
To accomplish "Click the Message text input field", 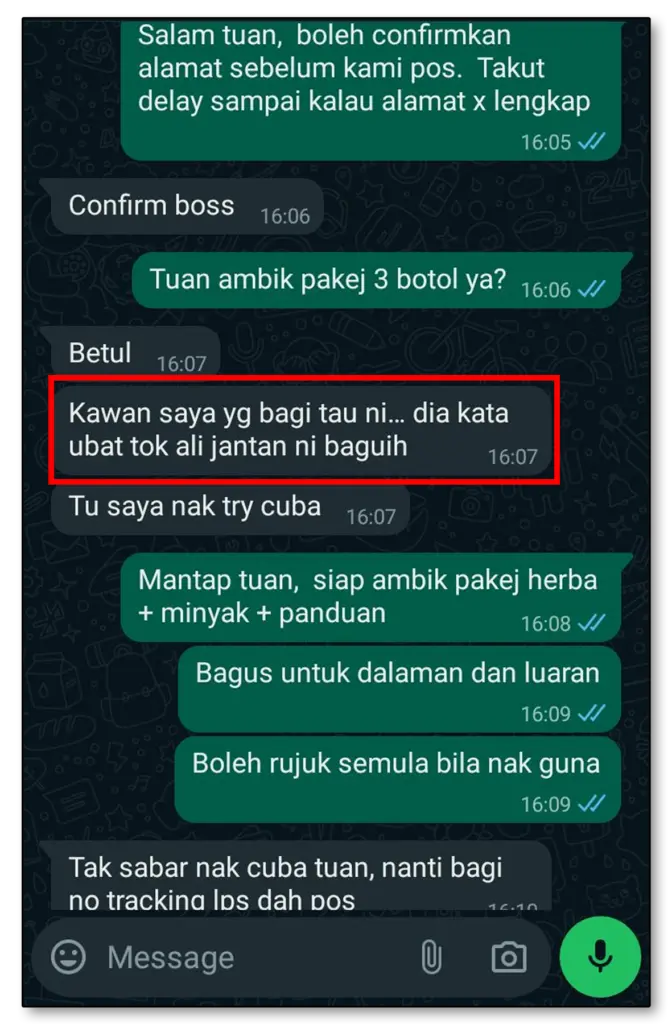I will click(x=255, y=957).
